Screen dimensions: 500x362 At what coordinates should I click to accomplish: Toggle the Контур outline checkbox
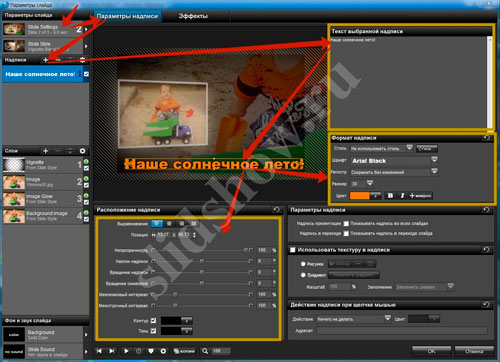click(153, 320)
